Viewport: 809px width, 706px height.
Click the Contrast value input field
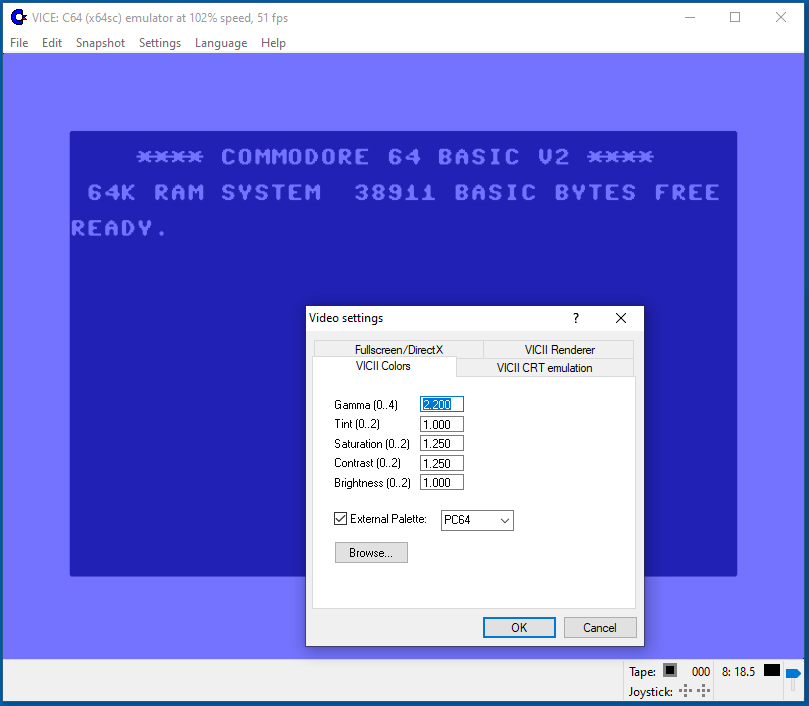point(442,463)
